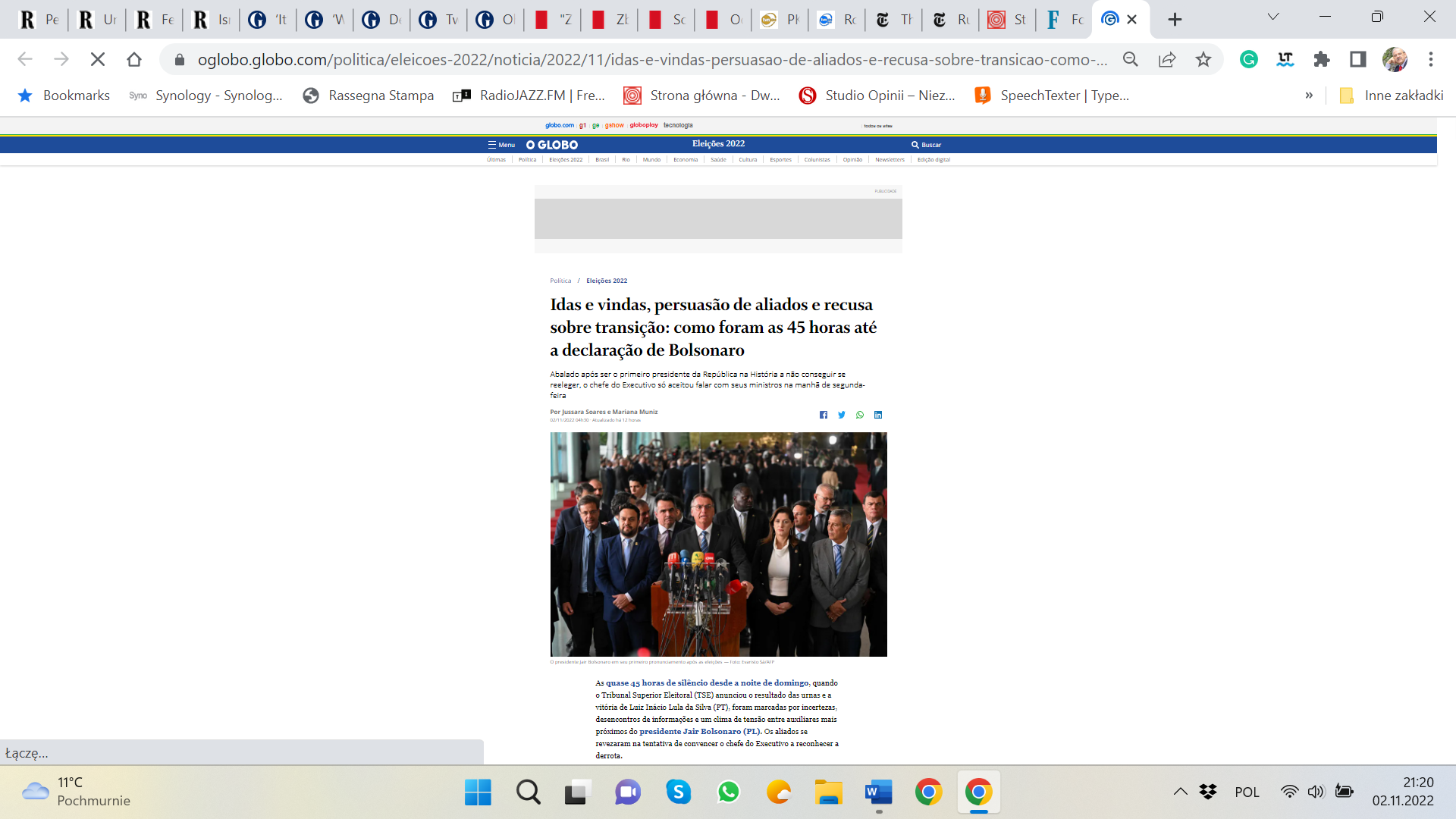Viewport: 1456px width, 819px height.
Task: Open the Eleições 2022 breadcrumb link
Action: (x=607, y=281)
